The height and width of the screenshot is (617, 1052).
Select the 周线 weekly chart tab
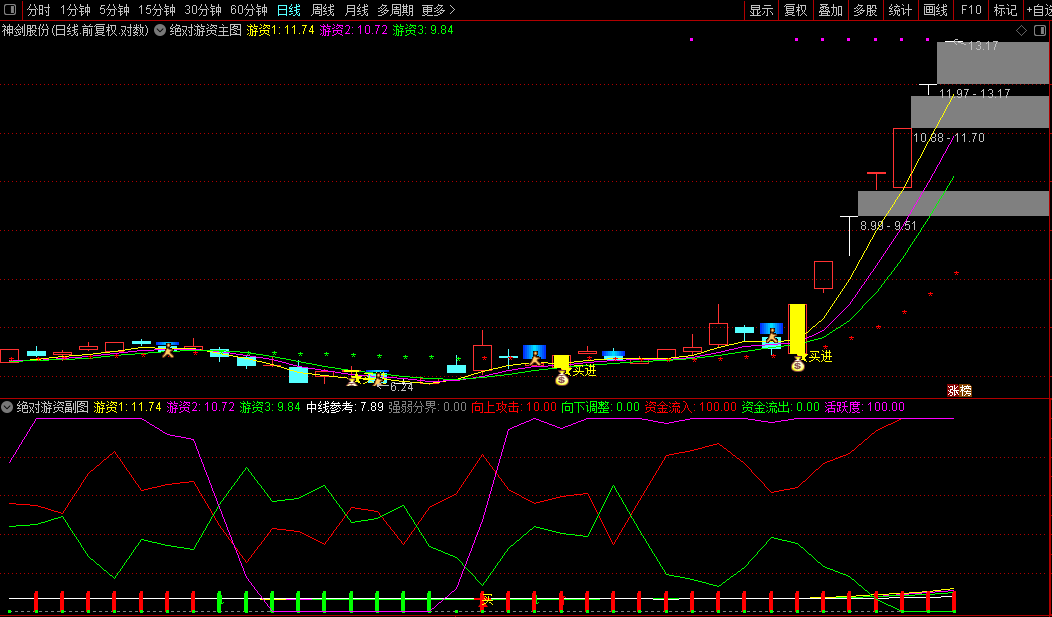323,10
